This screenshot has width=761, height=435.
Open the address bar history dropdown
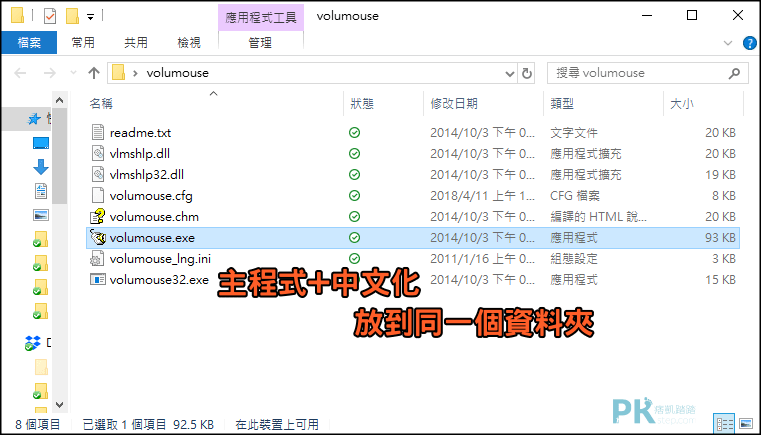coord(510,74)
